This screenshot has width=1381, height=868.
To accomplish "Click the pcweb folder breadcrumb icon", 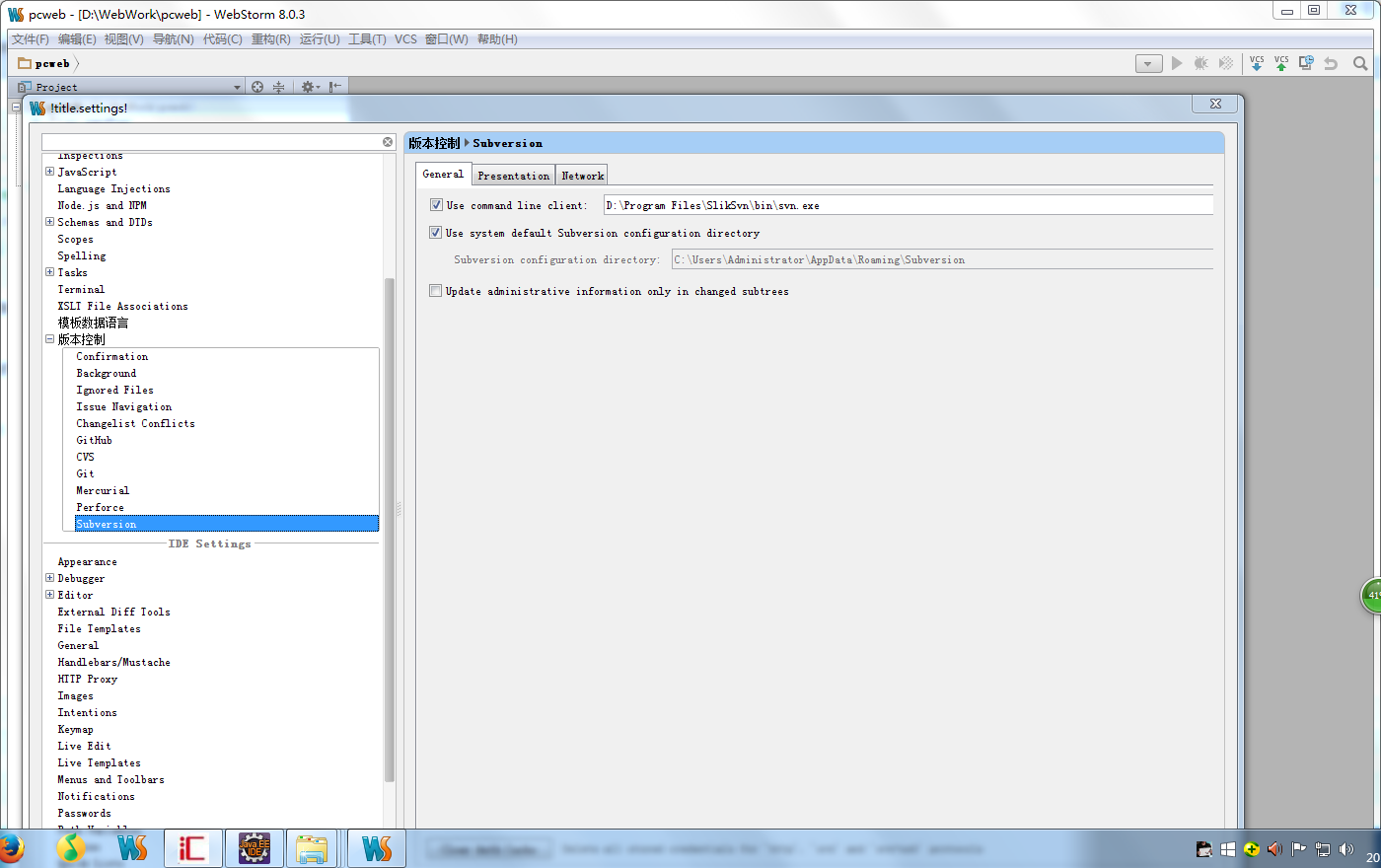I will (25, 63).
